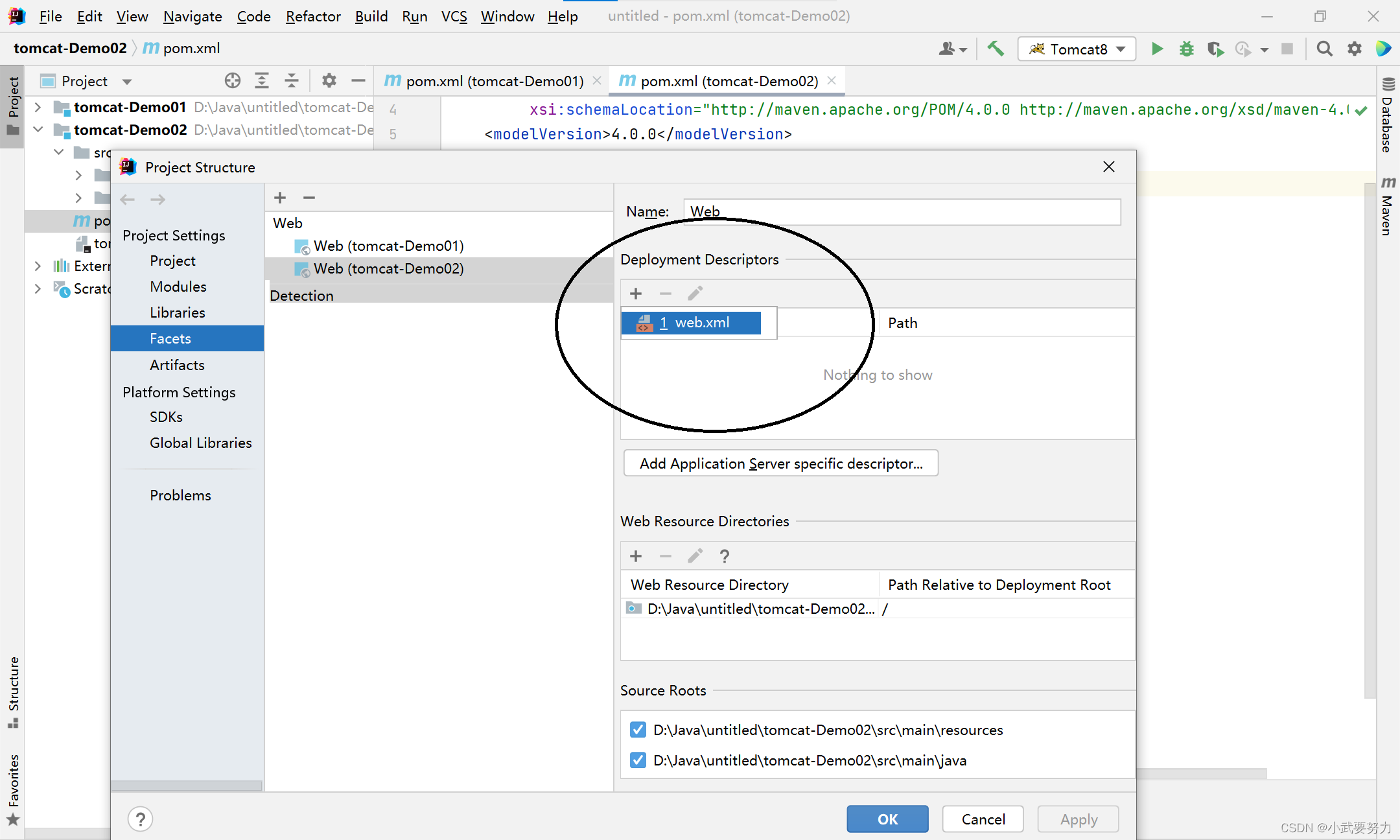Select Opened File target icon in Project panel
This screenshot has width=1400, height=840.
click(x=232, y=80)
